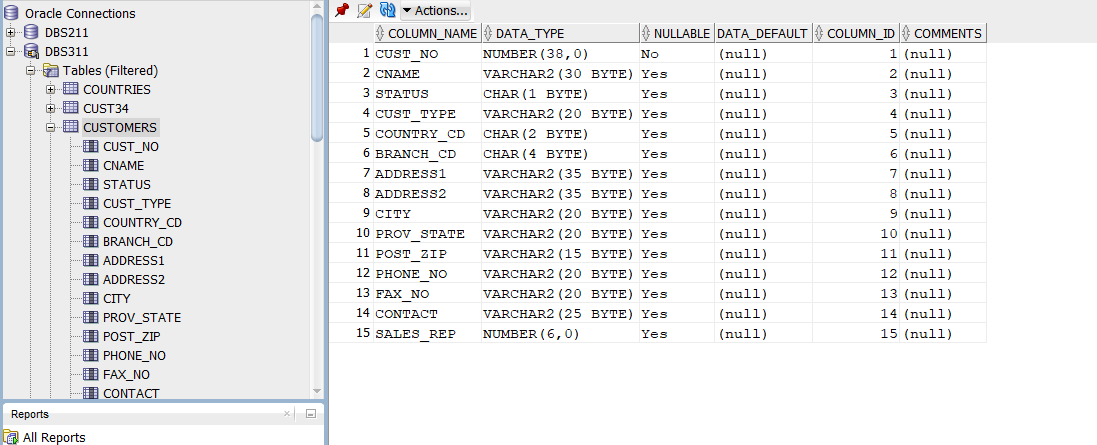This screenshot has width=1097, height=445.
Task: Click scrollbar down arrow in connections tree
Action: point(317,391)
